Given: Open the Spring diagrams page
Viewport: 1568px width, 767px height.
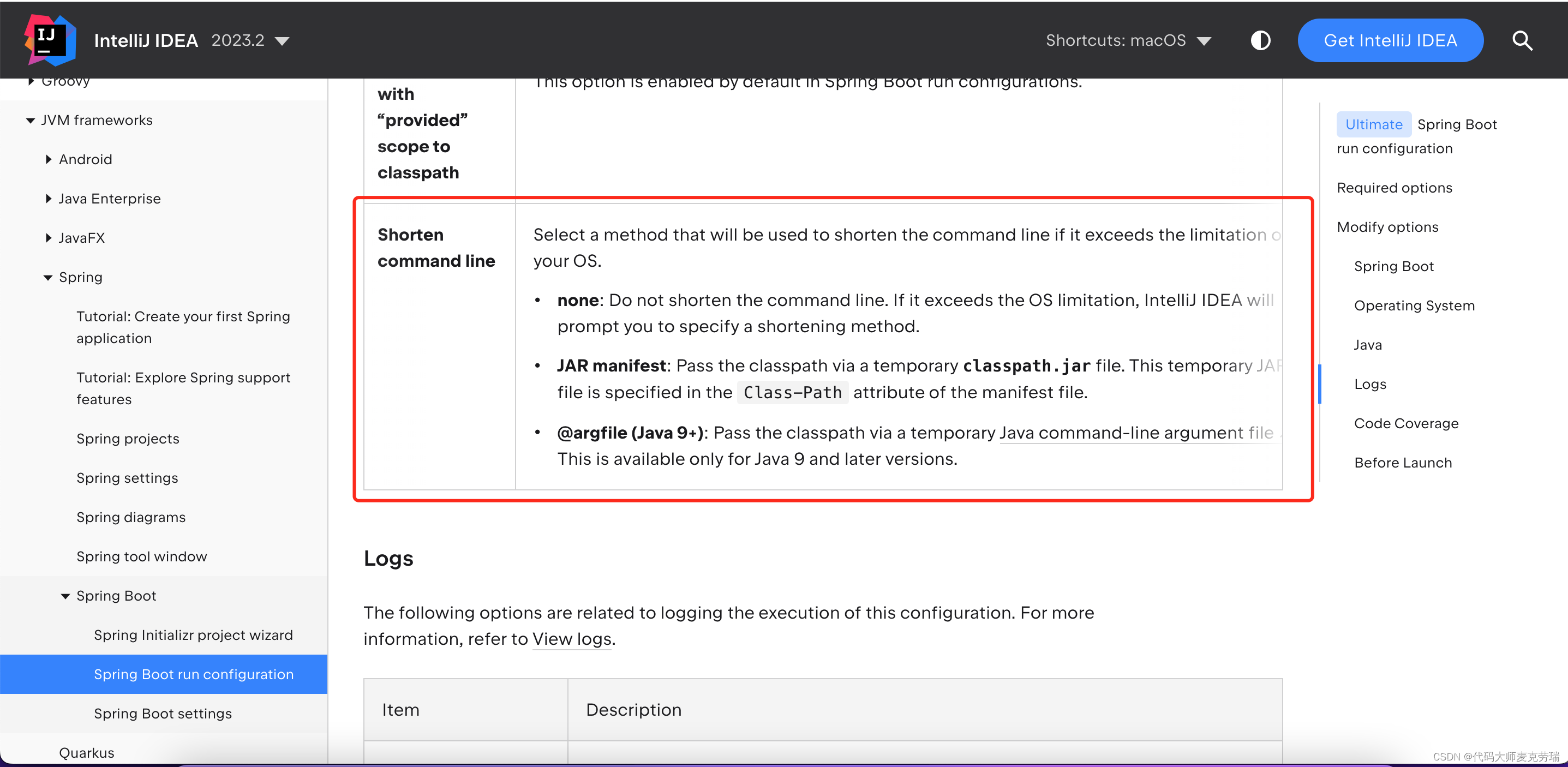Looking at the screenshot, I should pos(131,517).
